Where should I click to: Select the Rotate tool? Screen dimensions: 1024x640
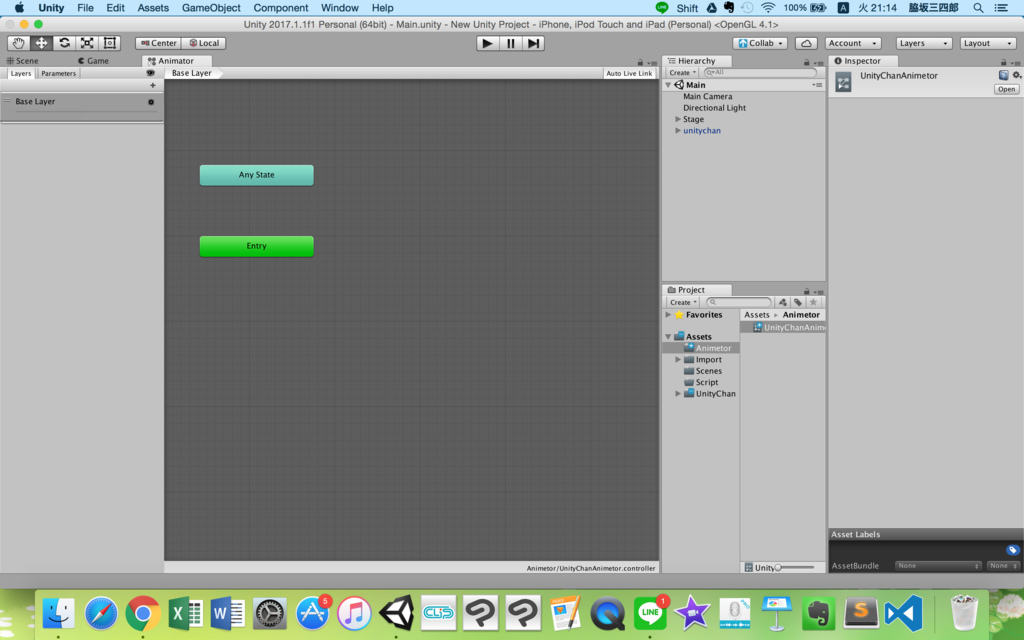[64, 43]
